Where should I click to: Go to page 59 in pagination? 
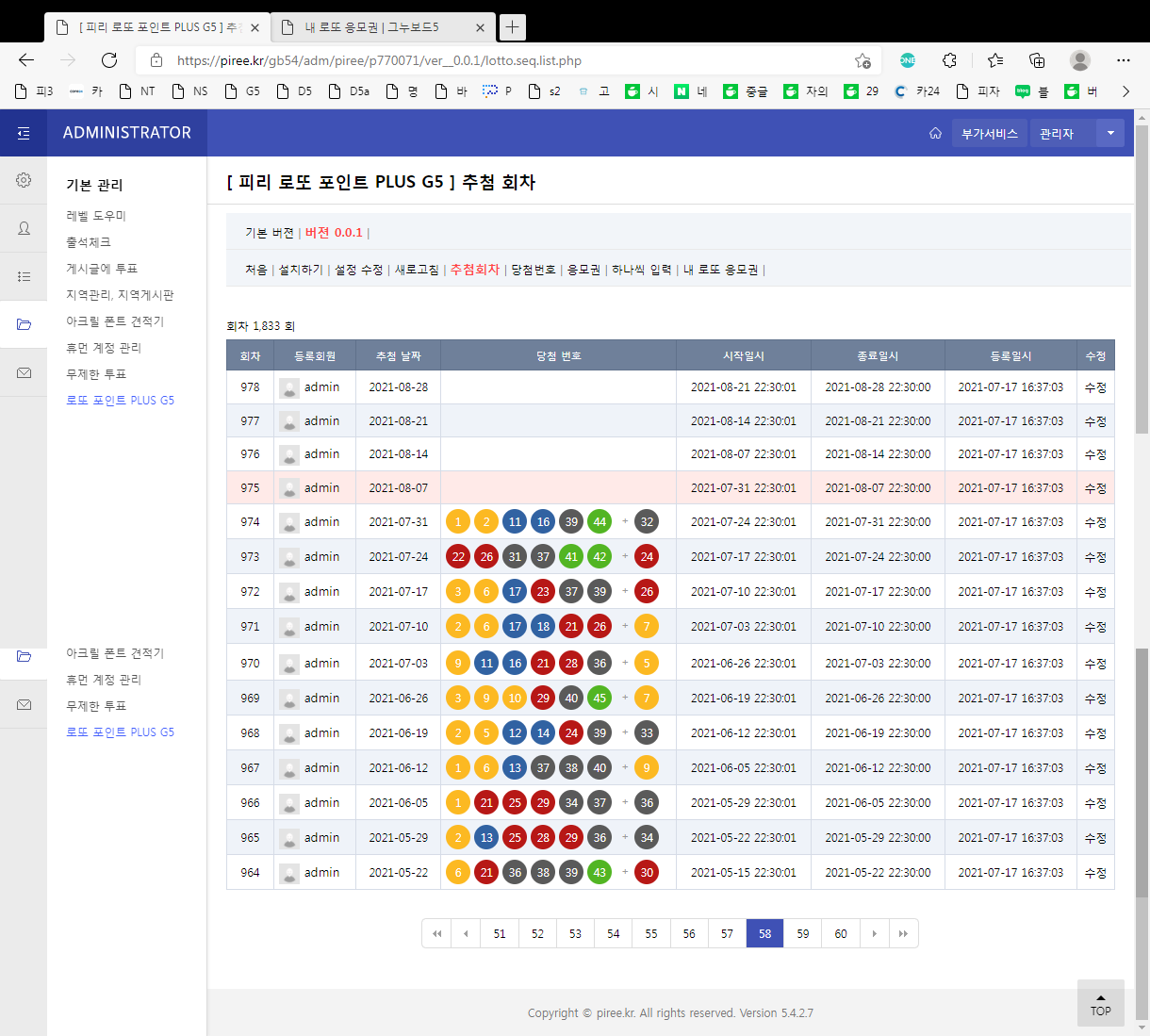pyautogui.click(x=802, y=933)
